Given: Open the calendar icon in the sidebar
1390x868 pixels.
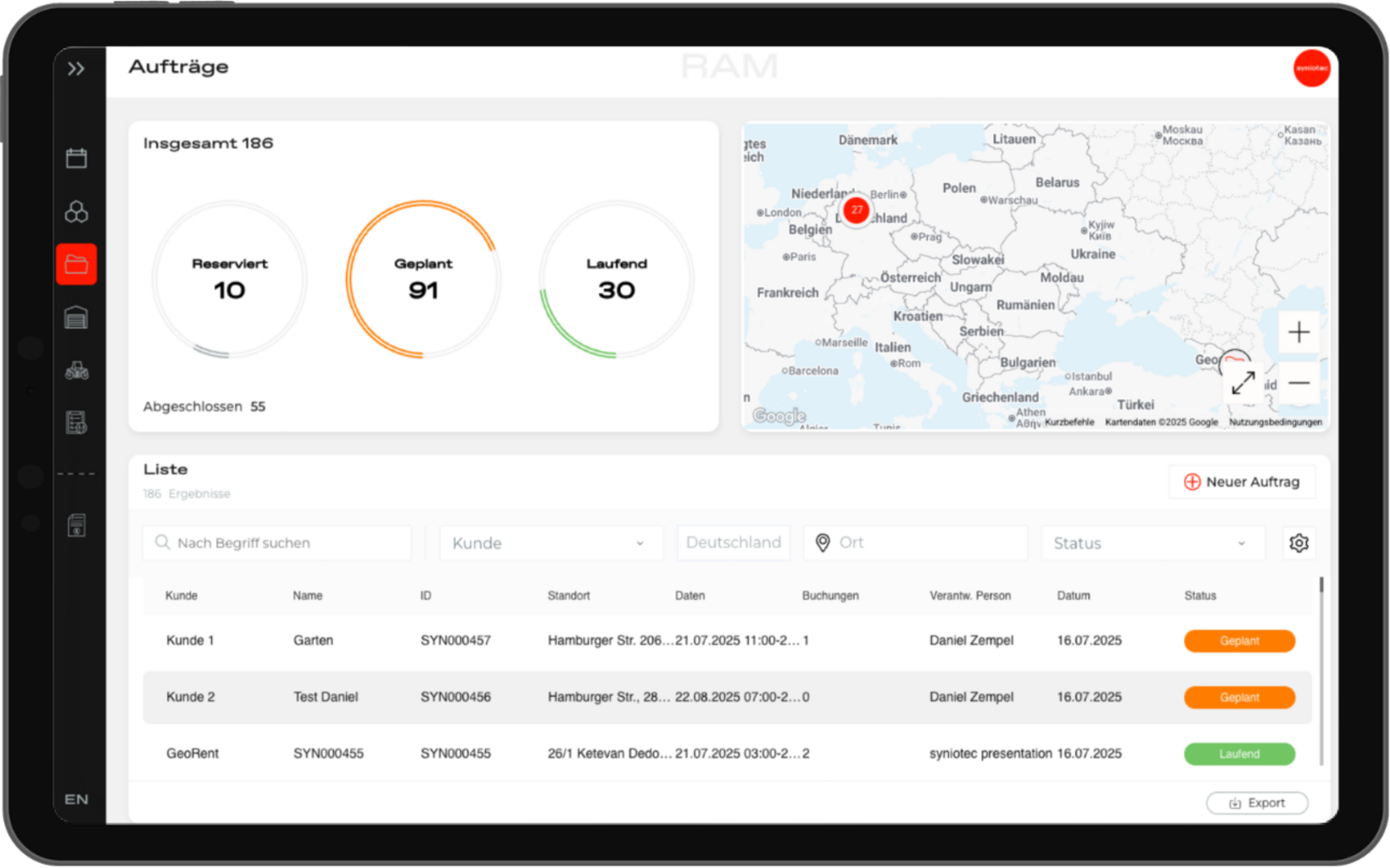Looking at the screenshot, I should pyautogui.click(x=76, y=158).
